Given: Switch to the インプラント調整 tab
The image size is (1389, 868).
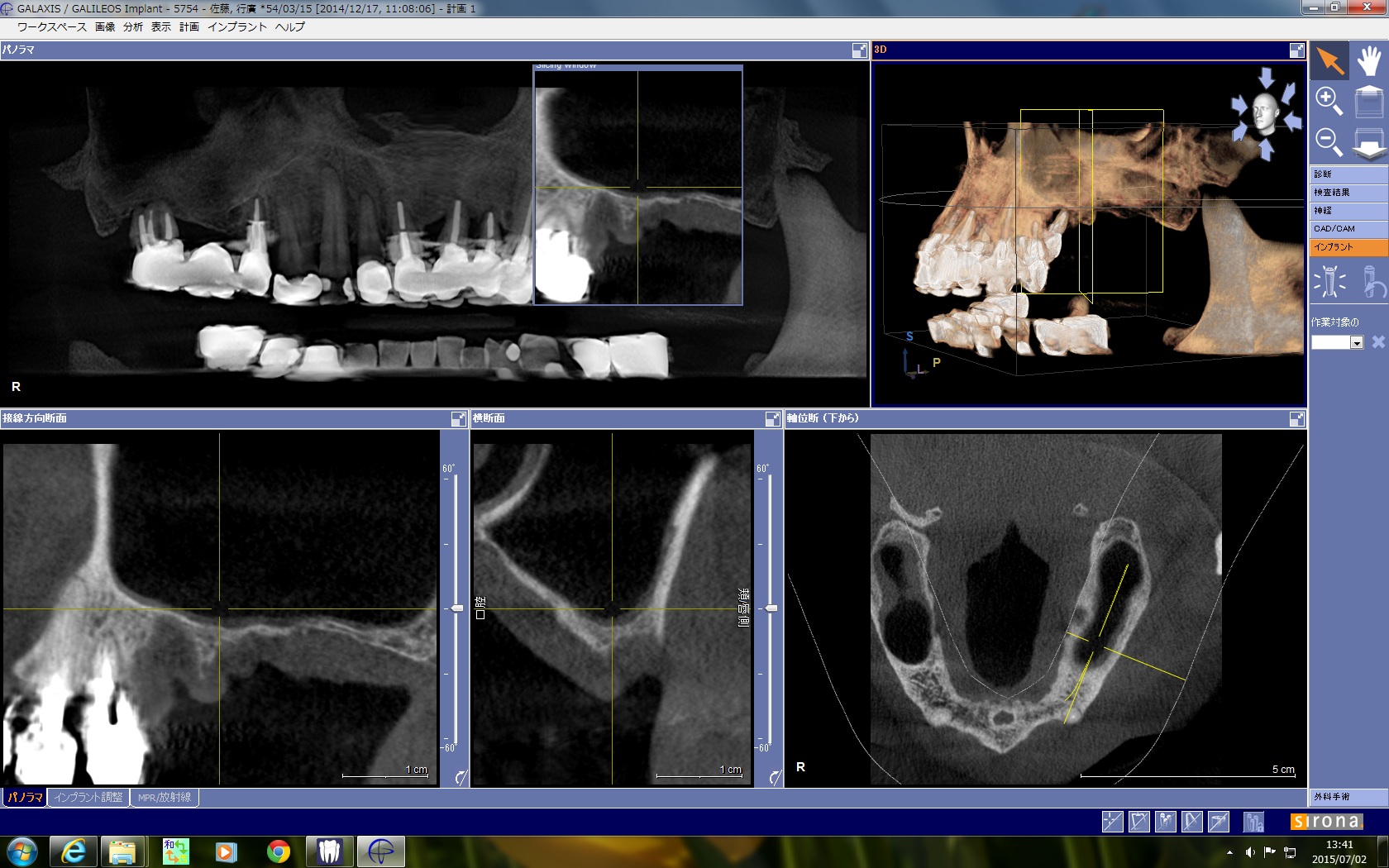Looking at the screenshot, I should click(x=88, y=798).
